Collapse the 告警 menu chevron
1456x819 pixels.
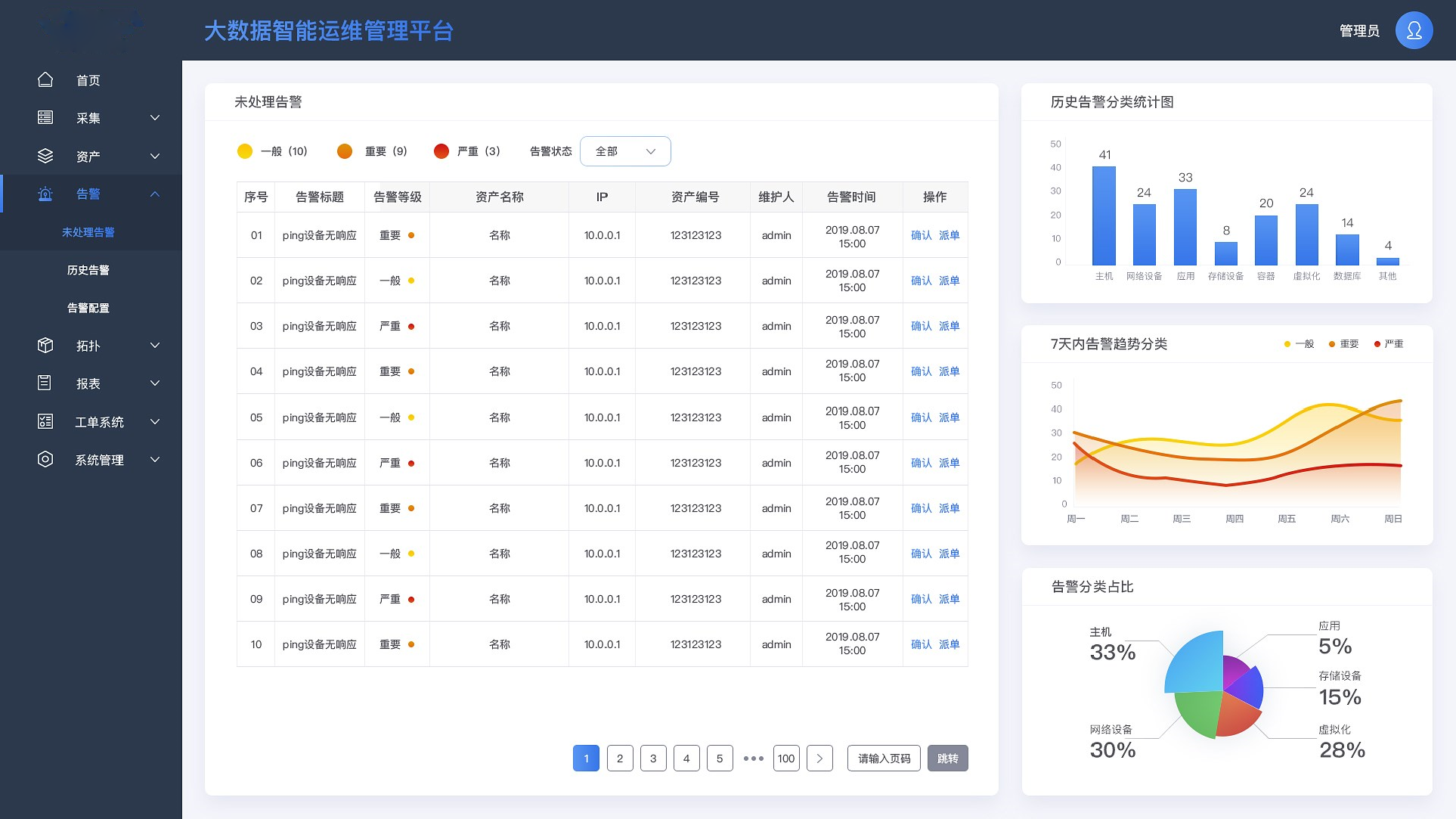pos(155,194)
